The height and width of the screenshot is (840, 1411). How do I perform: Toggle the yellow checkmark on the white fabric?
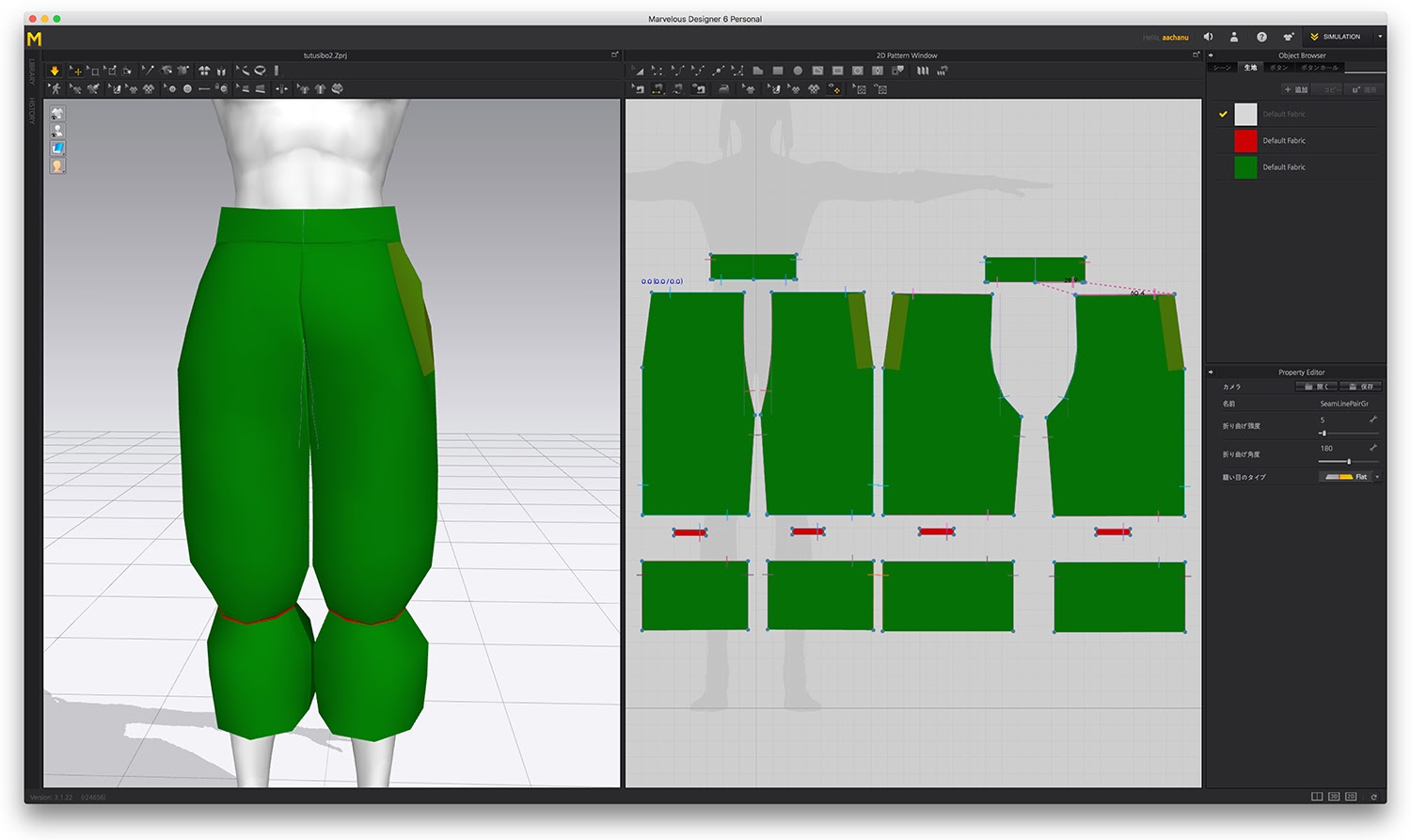(1223, 114)
